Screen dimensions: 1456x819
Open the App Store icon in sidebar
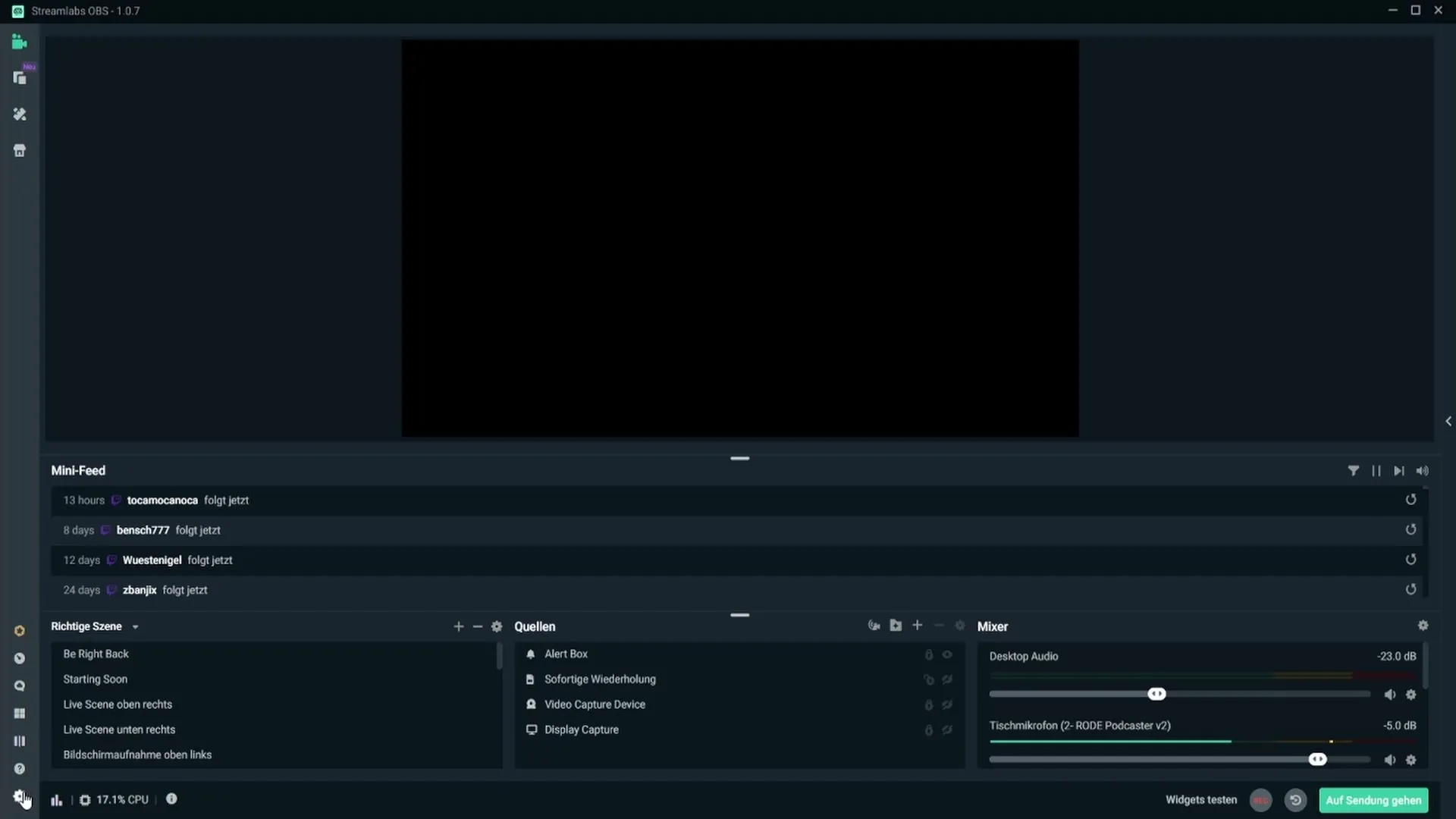tap(20, 151)
